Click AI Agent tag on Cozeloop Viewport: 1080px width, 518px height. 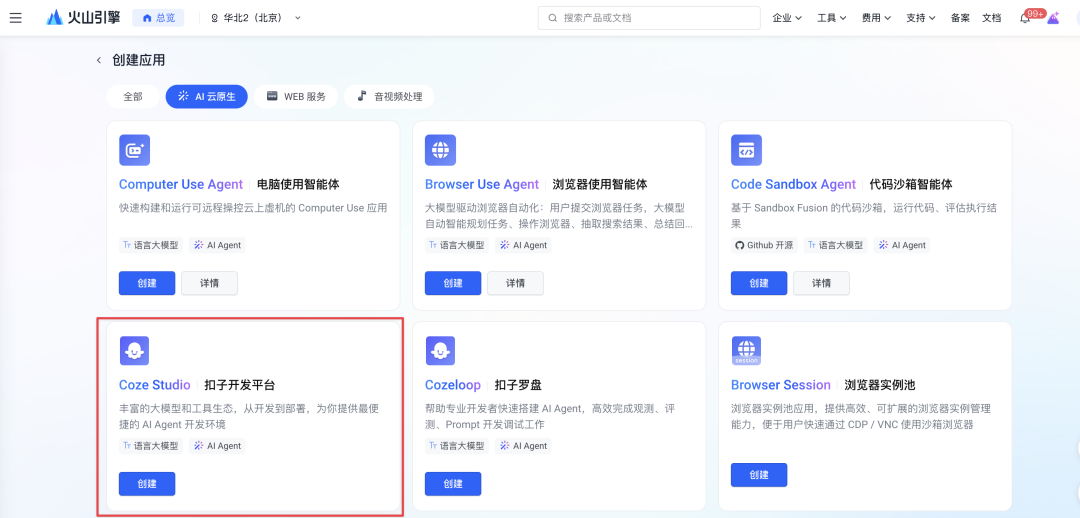point(523,446)
